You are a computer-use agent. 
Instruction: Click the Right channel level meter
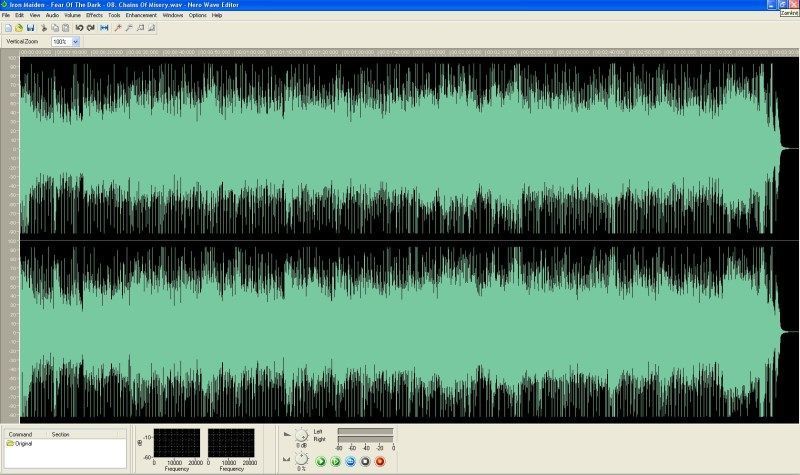click(365, 439)
